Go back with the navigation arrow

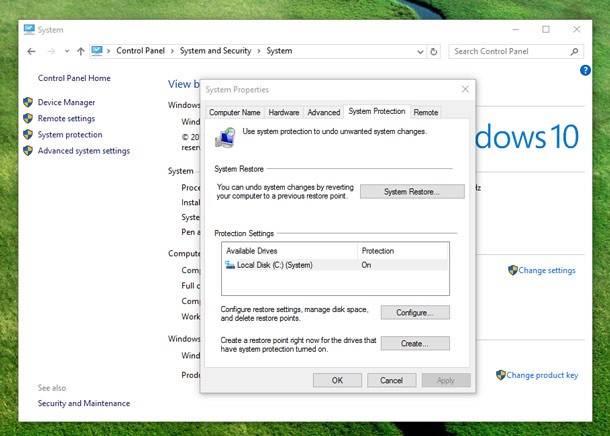32,51
